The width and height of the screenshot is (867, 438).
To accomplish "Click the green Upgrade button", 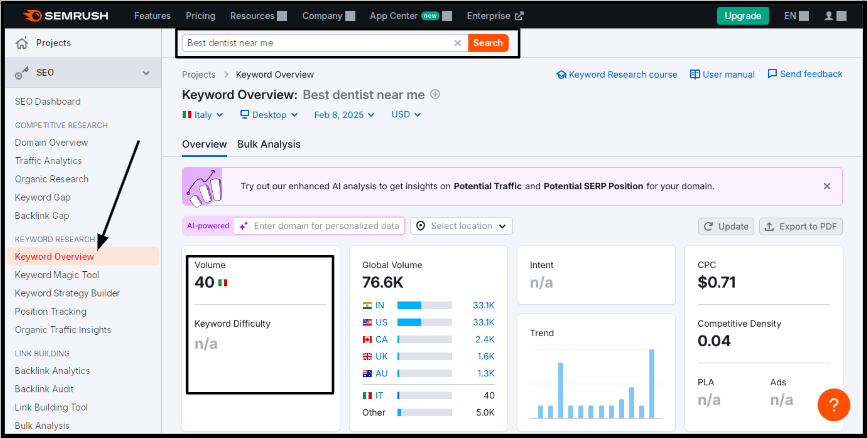I will (743, 16).
